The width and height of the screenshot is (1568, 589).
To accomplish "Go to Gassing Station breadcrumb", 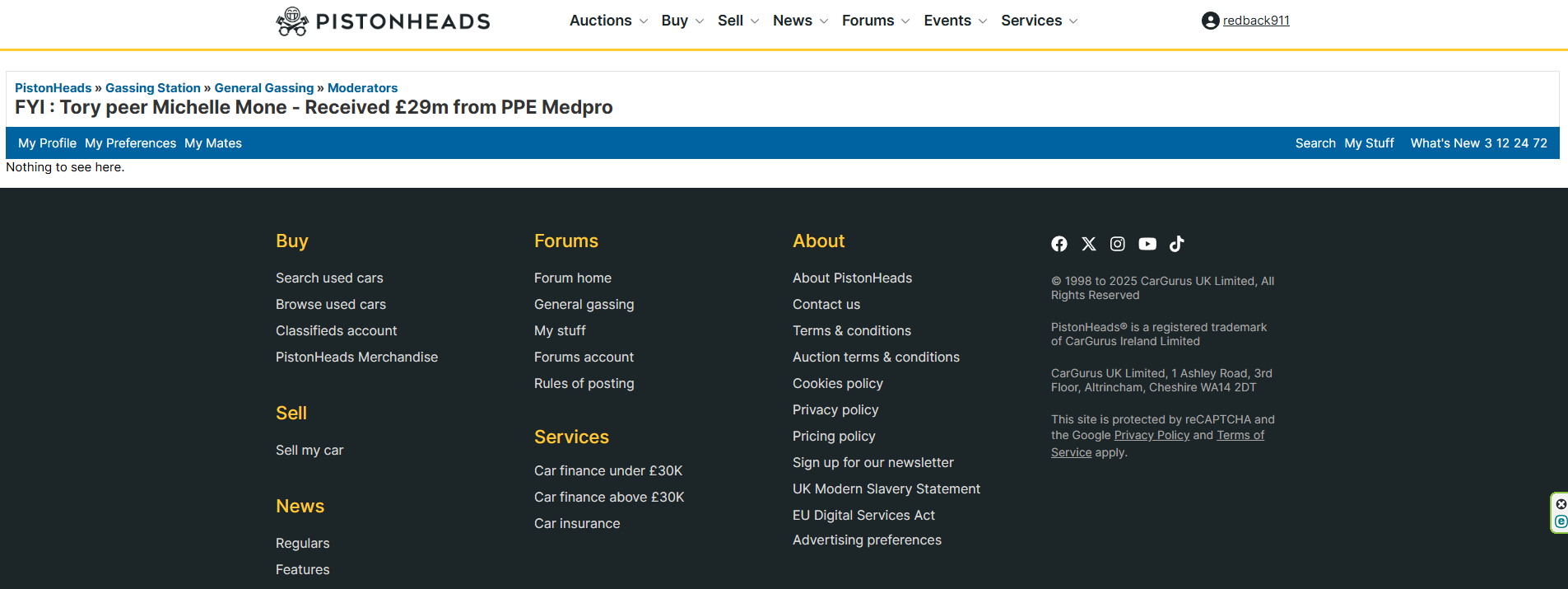I will (x=153, y=88).
